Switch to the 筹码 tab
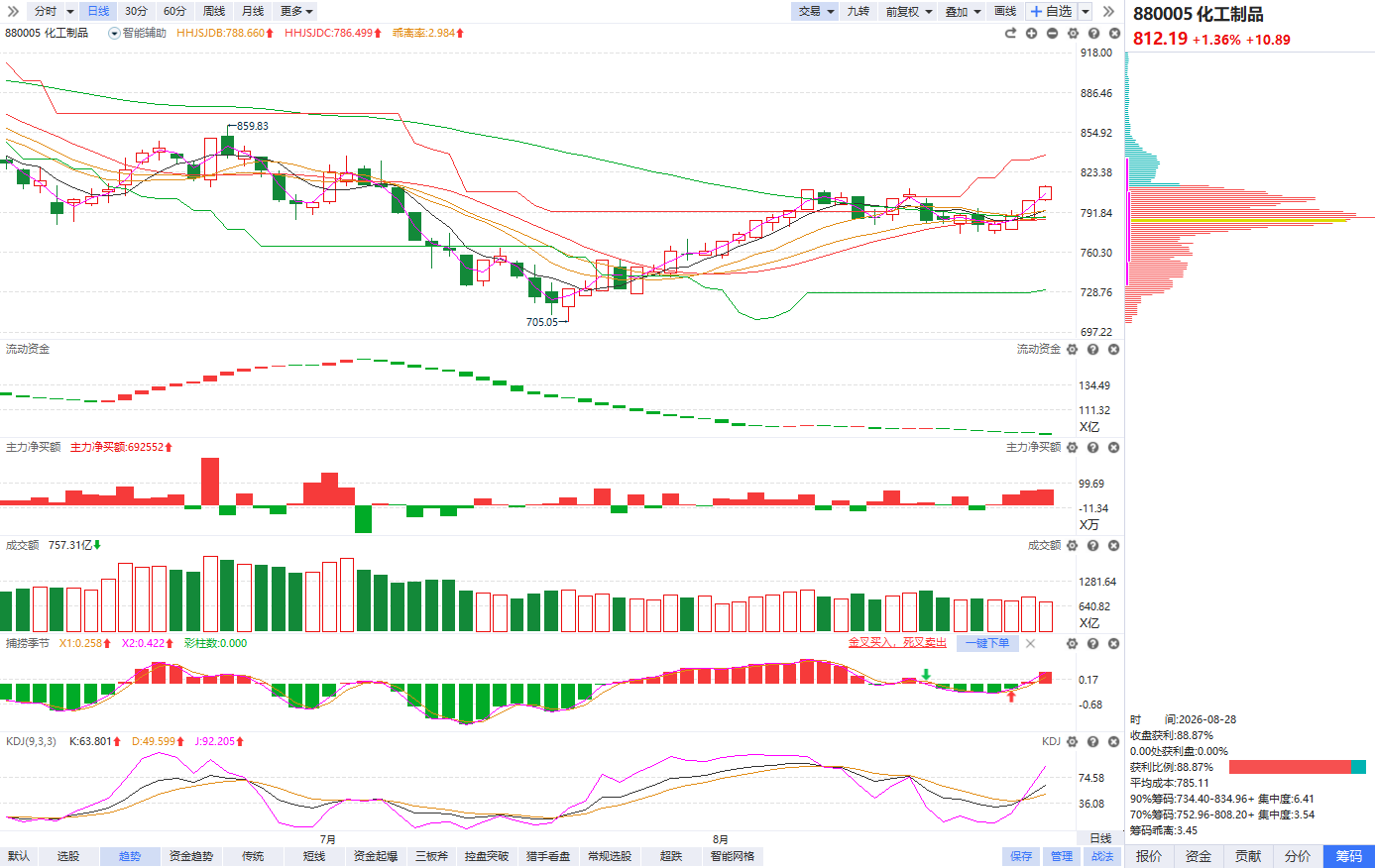Viewport: 1375px width, 868px height. tap(1349, 856)
